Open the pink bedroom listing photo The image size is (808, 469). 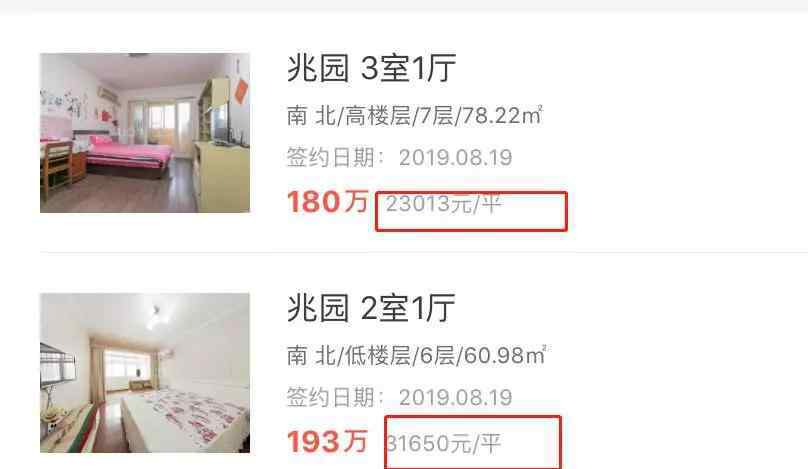(145, 133)
